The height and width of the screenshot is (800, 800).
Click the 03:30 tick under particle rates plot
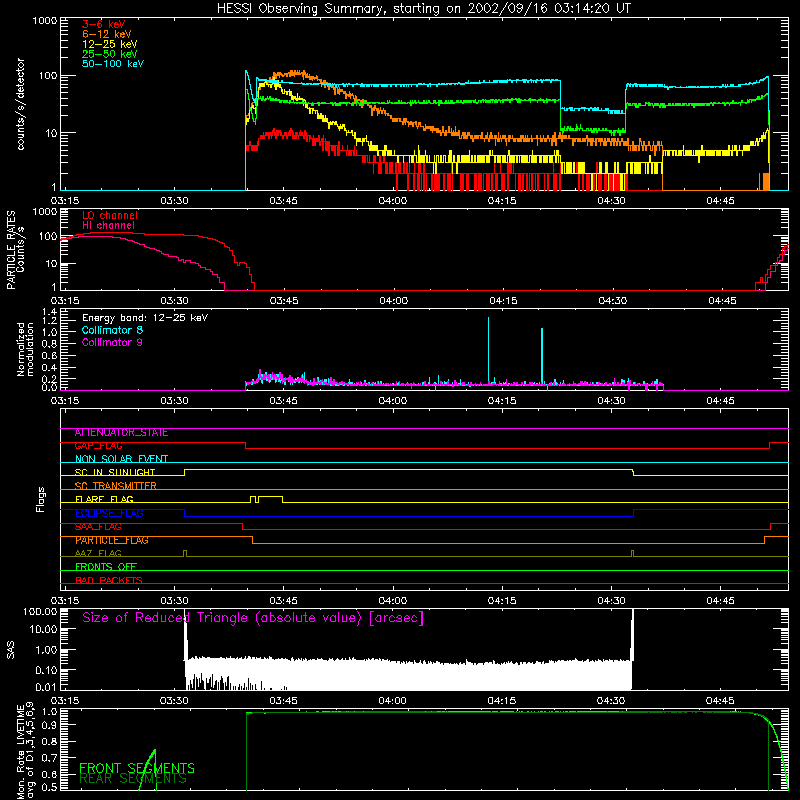pos(174,301)
